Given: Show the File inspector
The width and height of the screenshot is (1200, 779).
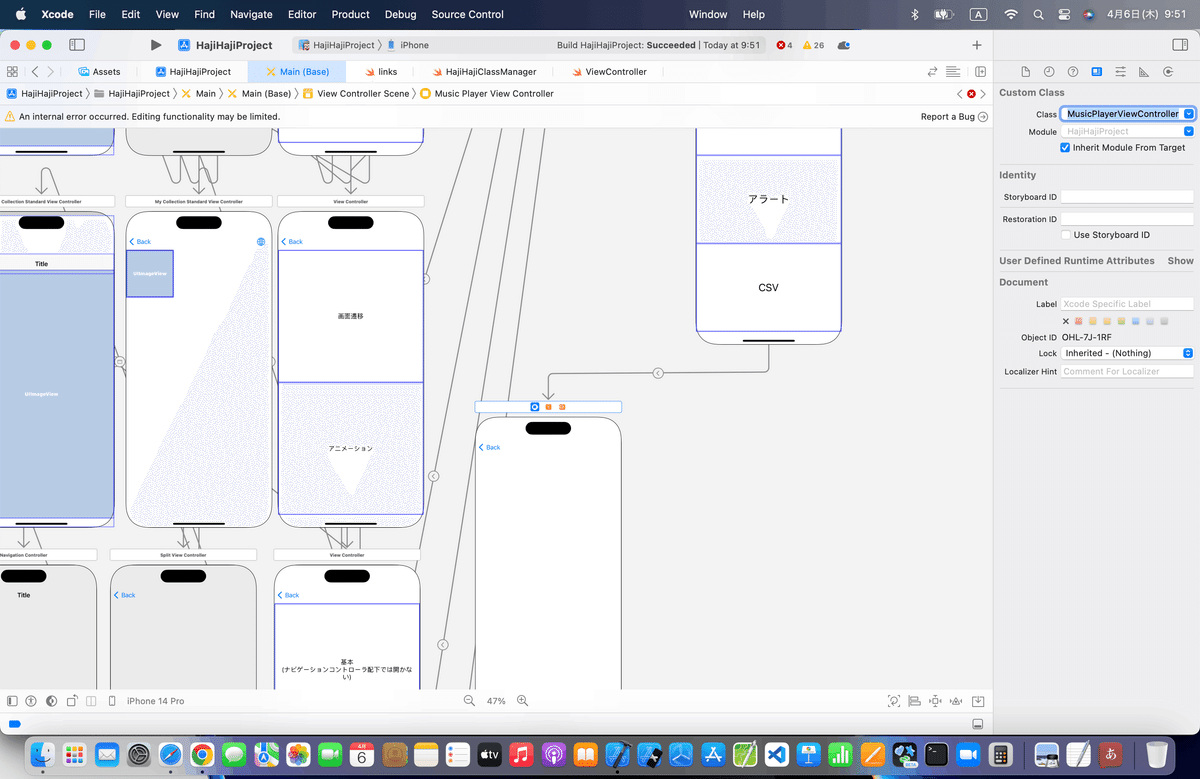Looking at the screenshot, I should coord(1025,72).
